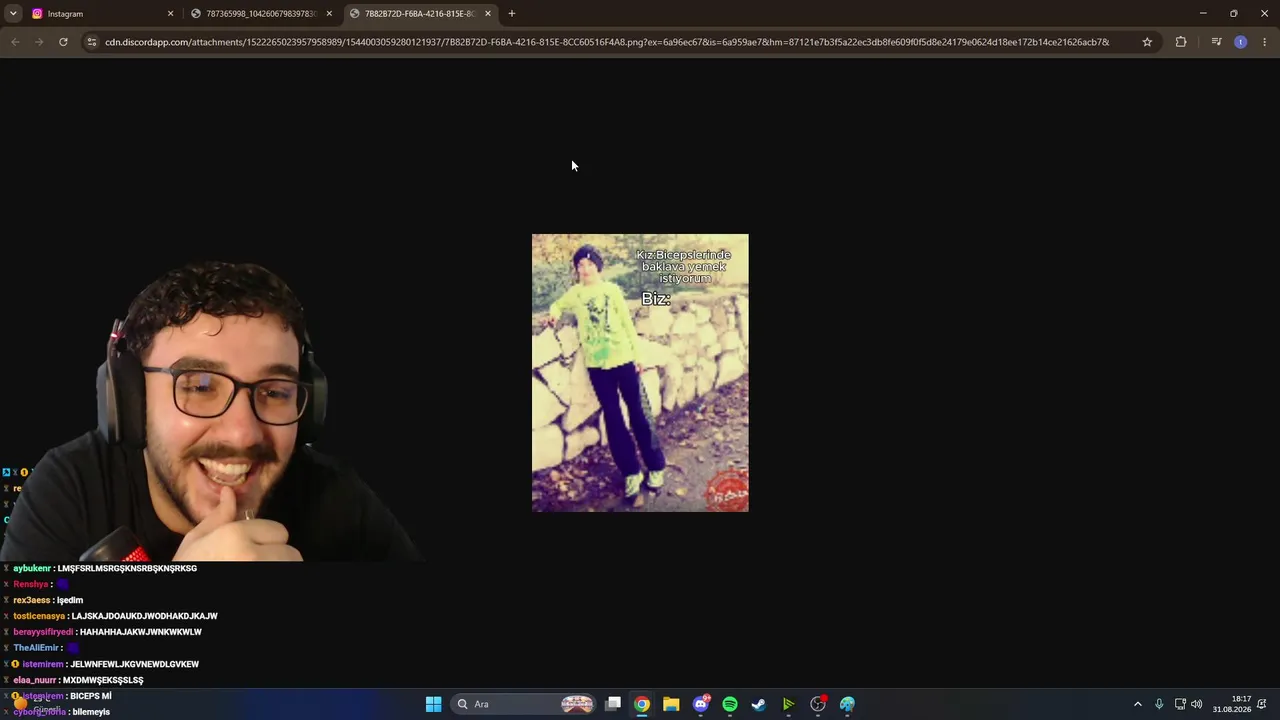The image size is (1280, 720).
Task: Expand the tab search dropdown
Action: [13, 14]
